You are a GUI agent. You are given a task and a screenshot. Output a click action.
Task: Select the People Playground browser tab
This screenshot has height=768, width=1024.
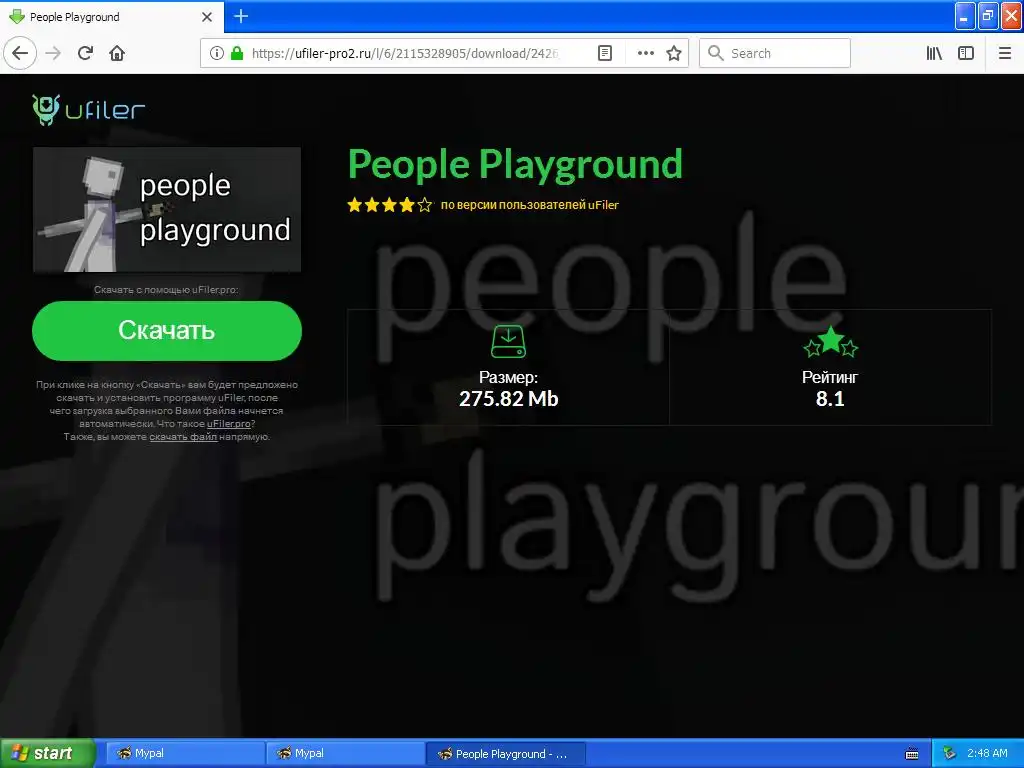click(111, 17)
